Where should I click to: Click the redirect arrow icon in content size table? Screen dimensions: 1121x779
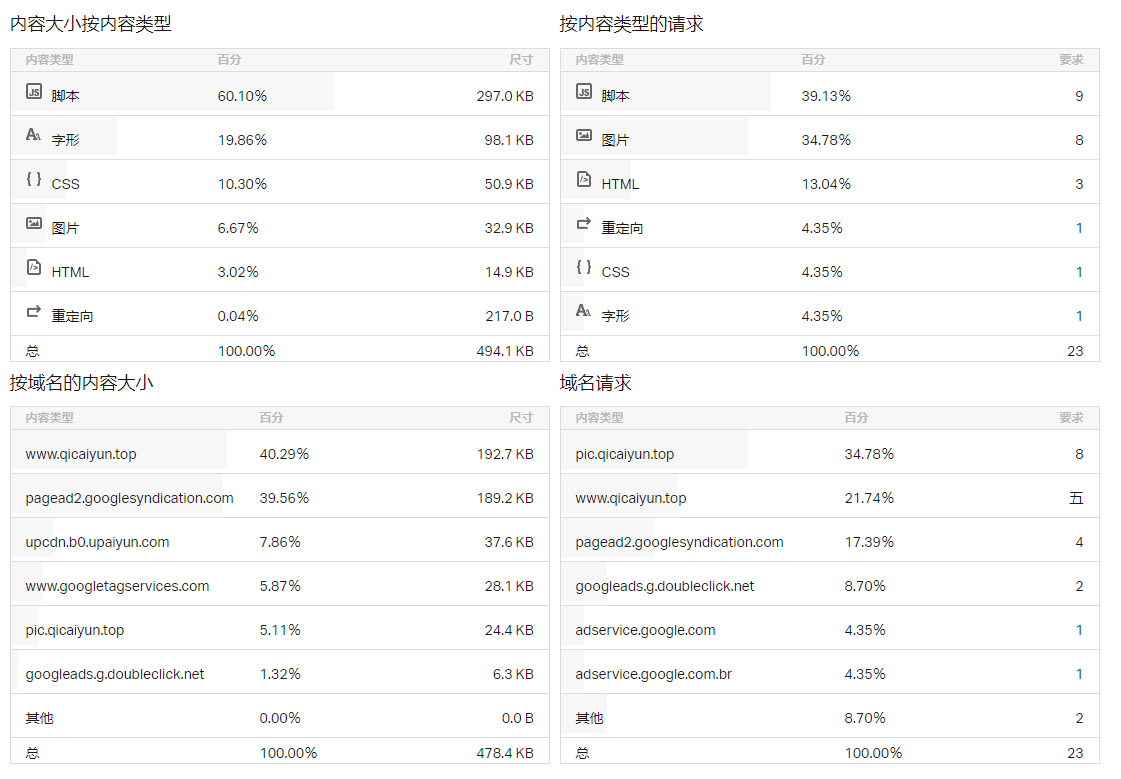(x=34, y=311)
